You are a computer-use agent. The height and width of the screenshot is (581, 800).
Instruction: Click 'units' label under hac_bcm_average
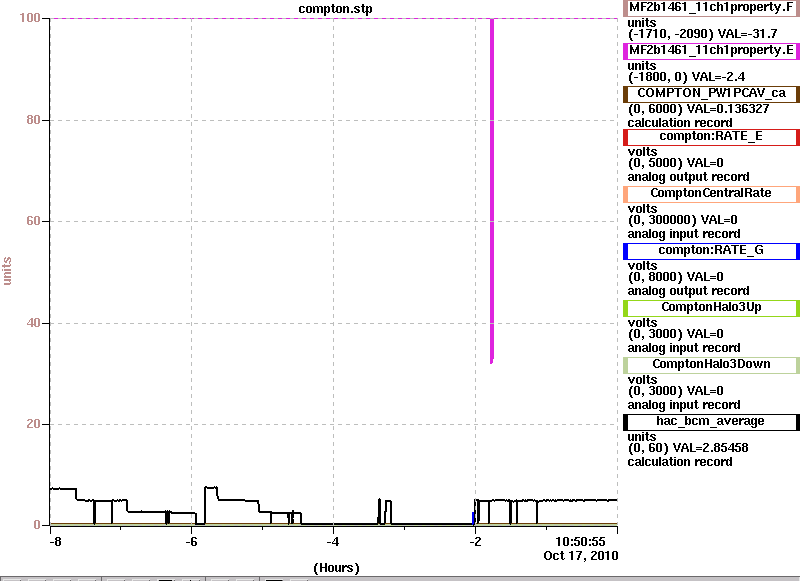click(x=642, y=437)
